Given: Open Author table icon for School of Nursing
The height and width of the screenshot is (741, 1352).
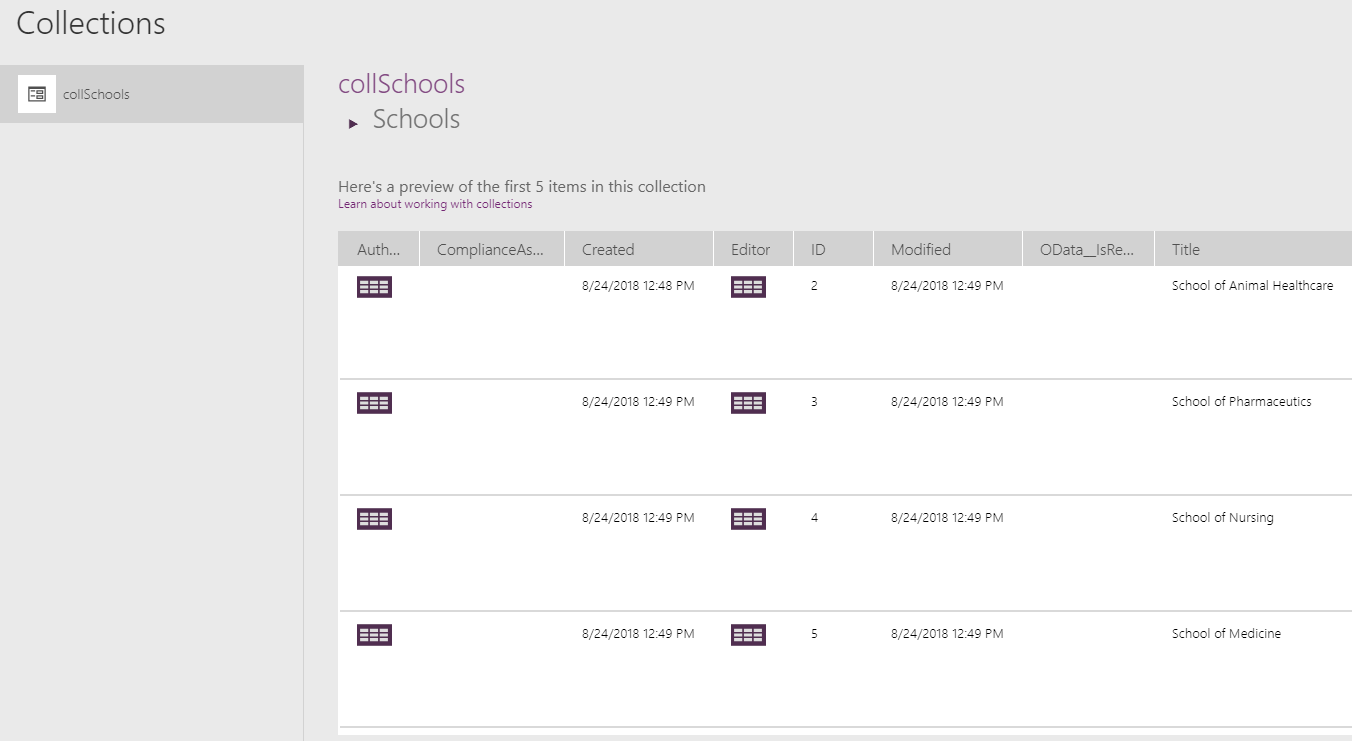Looking at the screenshot, I should click(374, 519).
